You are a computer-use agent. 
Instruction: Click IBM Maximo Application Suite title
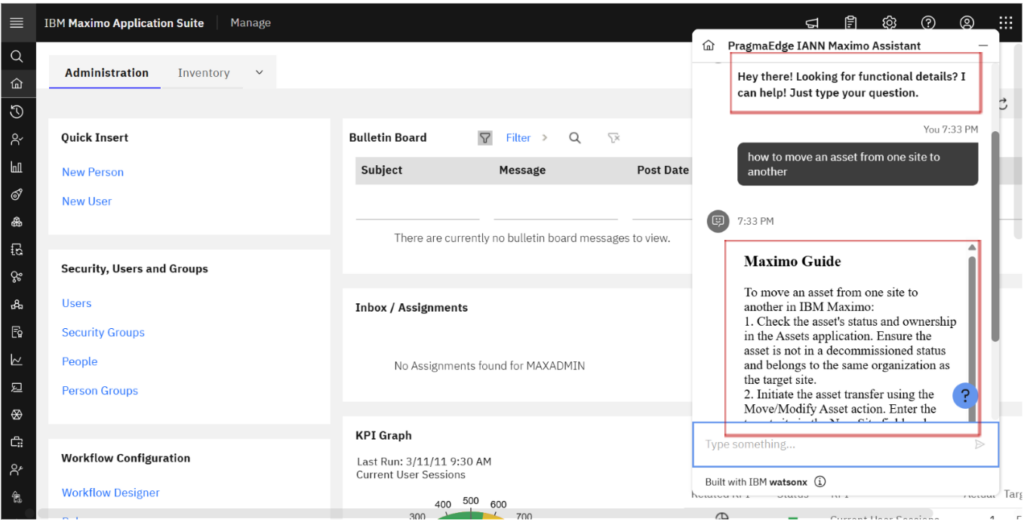[124, 23]
